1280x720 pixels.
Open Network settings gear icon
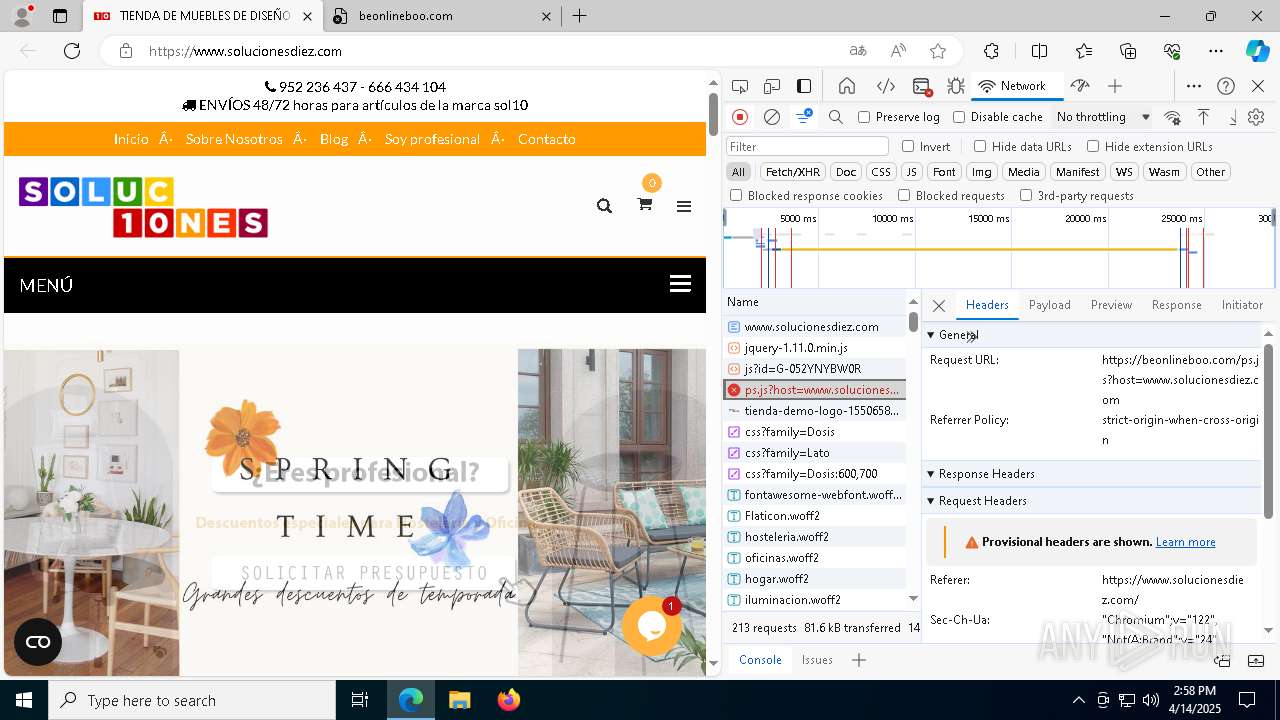tap(1256, 117)
